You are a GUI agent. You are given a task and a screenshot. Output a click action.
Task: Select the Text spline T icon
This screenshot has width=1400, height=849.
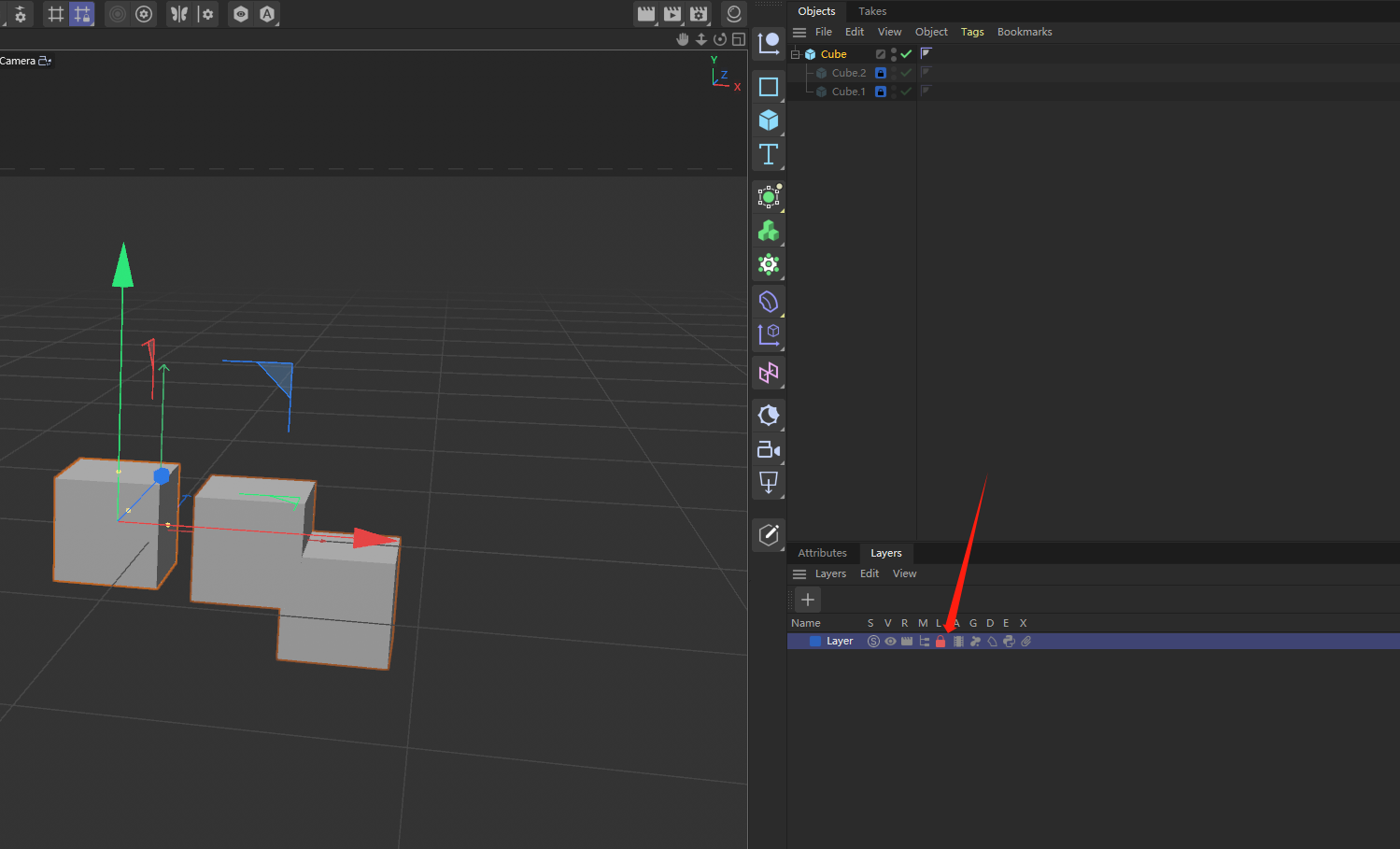click(x=769, y=154)
